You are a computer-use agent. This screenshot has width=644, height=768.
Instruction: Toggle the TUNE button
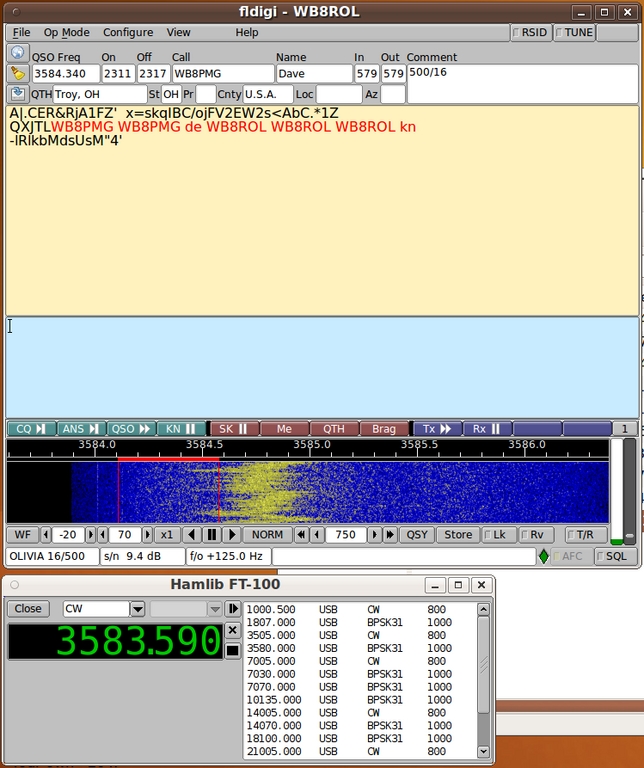tap(573, 32)
